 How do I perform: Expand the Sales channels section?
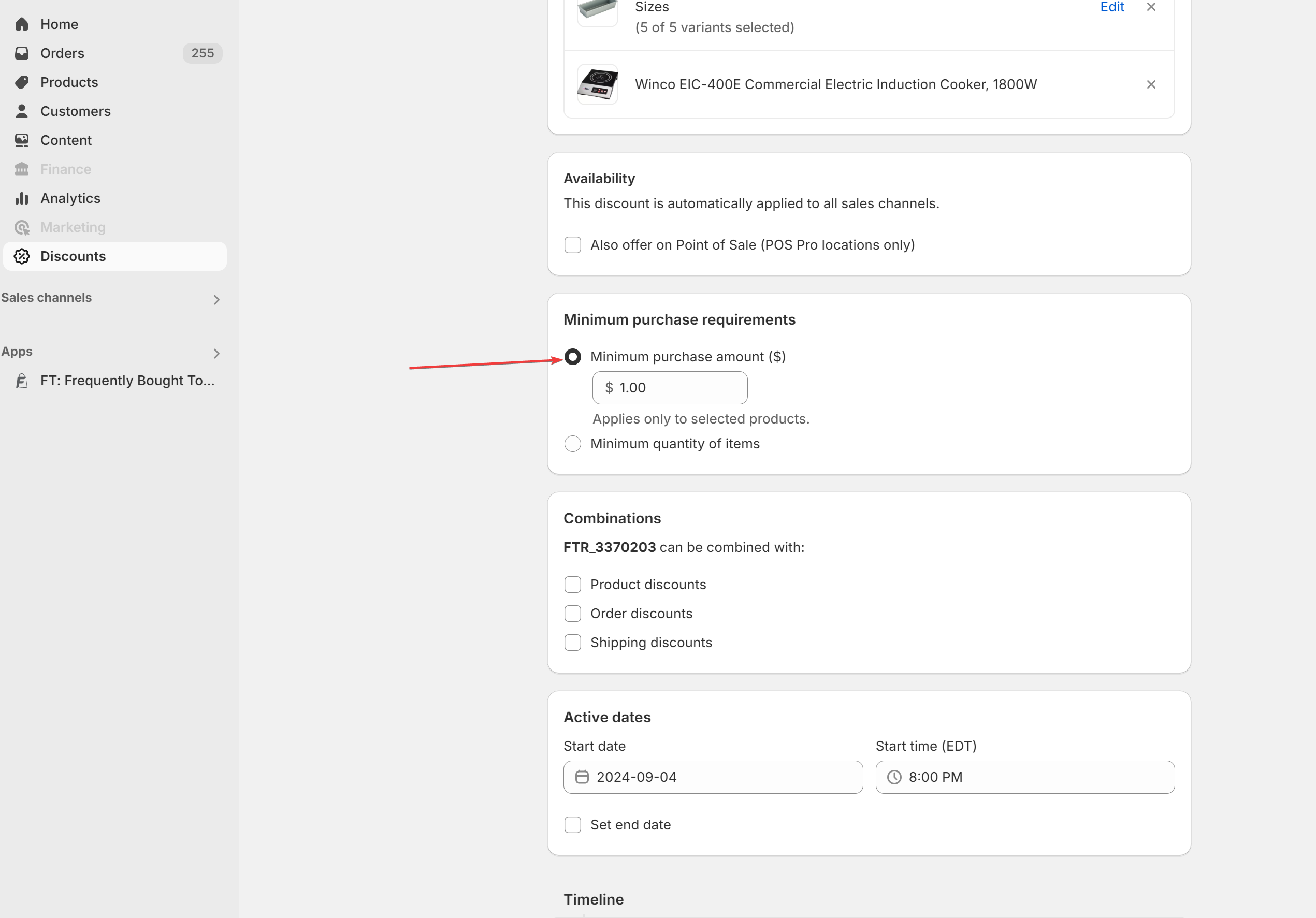point(216,300)
